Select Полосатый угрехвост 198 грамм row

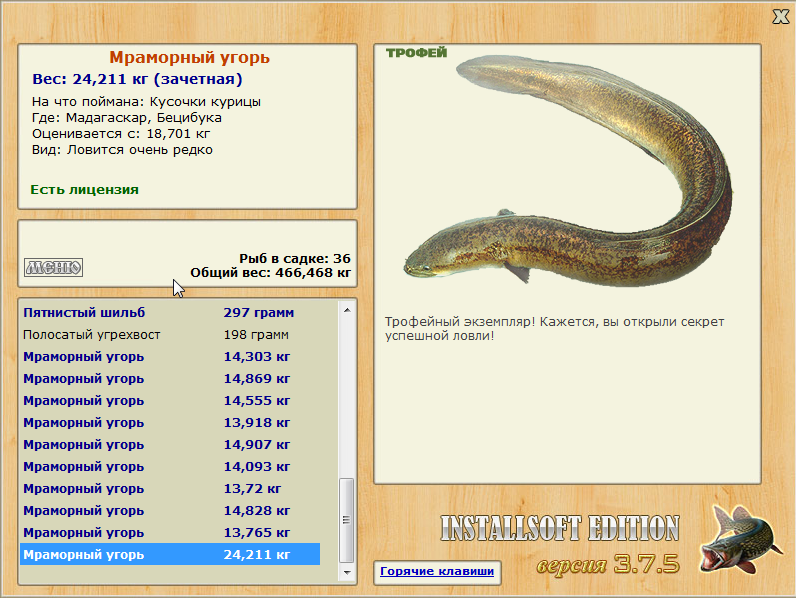pyautogui.click(x=170, y=335)
